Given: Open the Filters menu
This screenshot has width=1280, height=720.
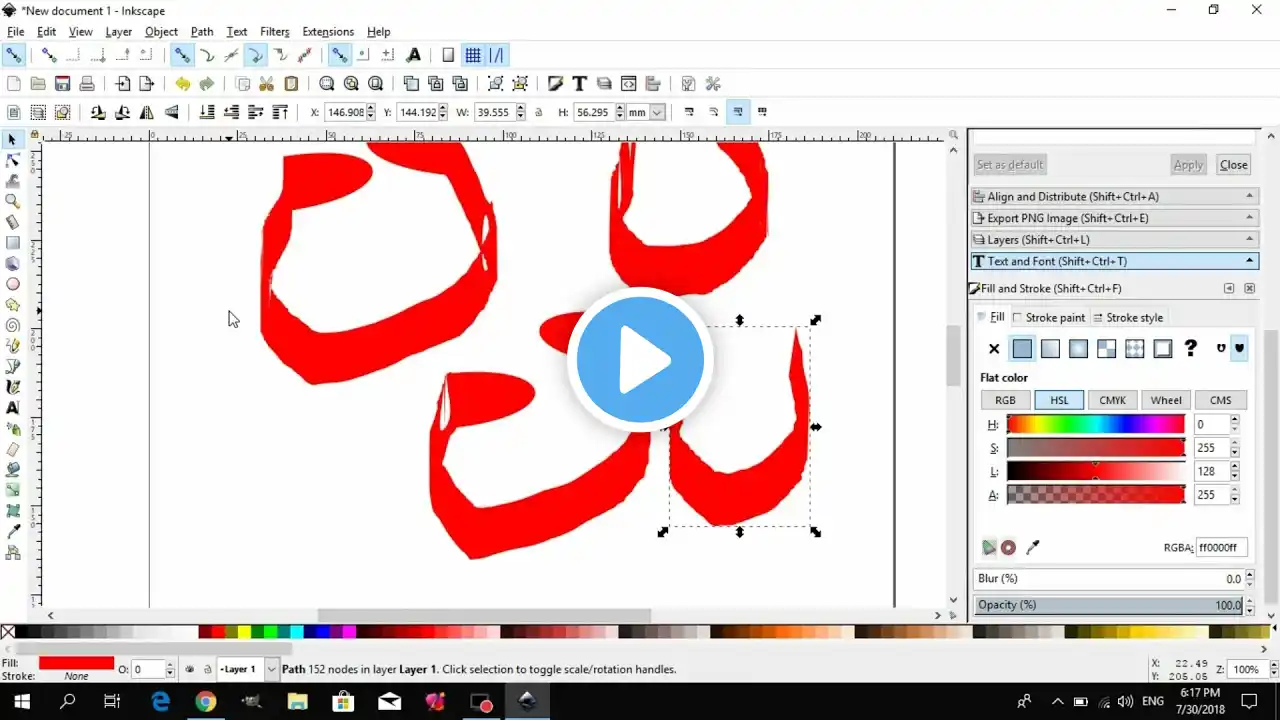Looking at the screenshot, I should coord(274,32).
